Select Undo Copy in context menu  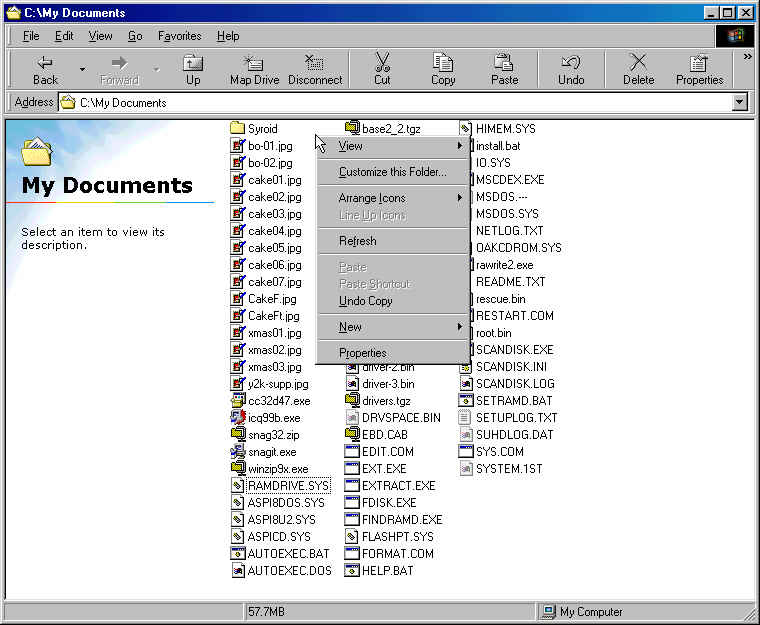coord(366,301)
